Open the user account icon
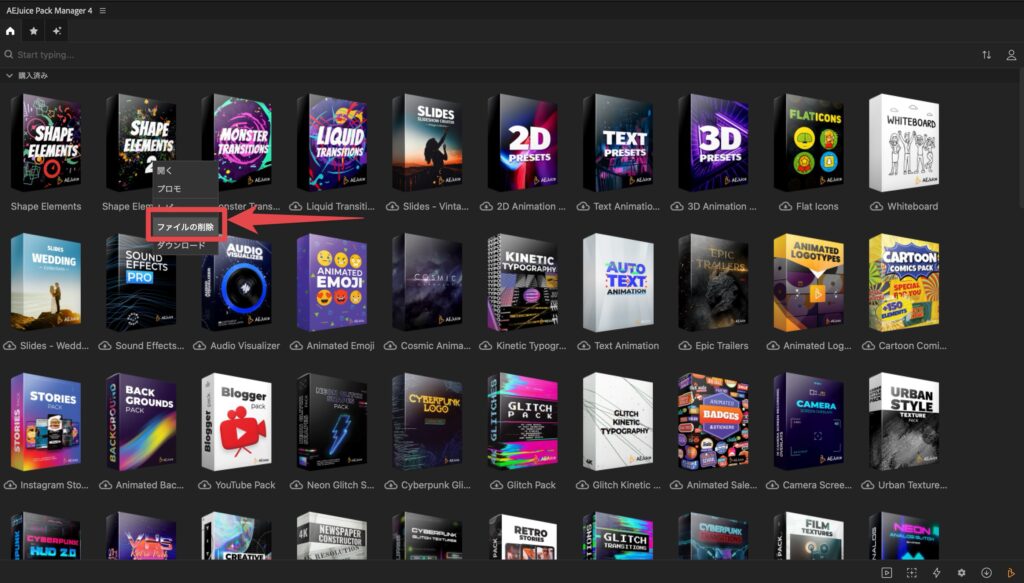1024x583 pixels. (1011, 55)
